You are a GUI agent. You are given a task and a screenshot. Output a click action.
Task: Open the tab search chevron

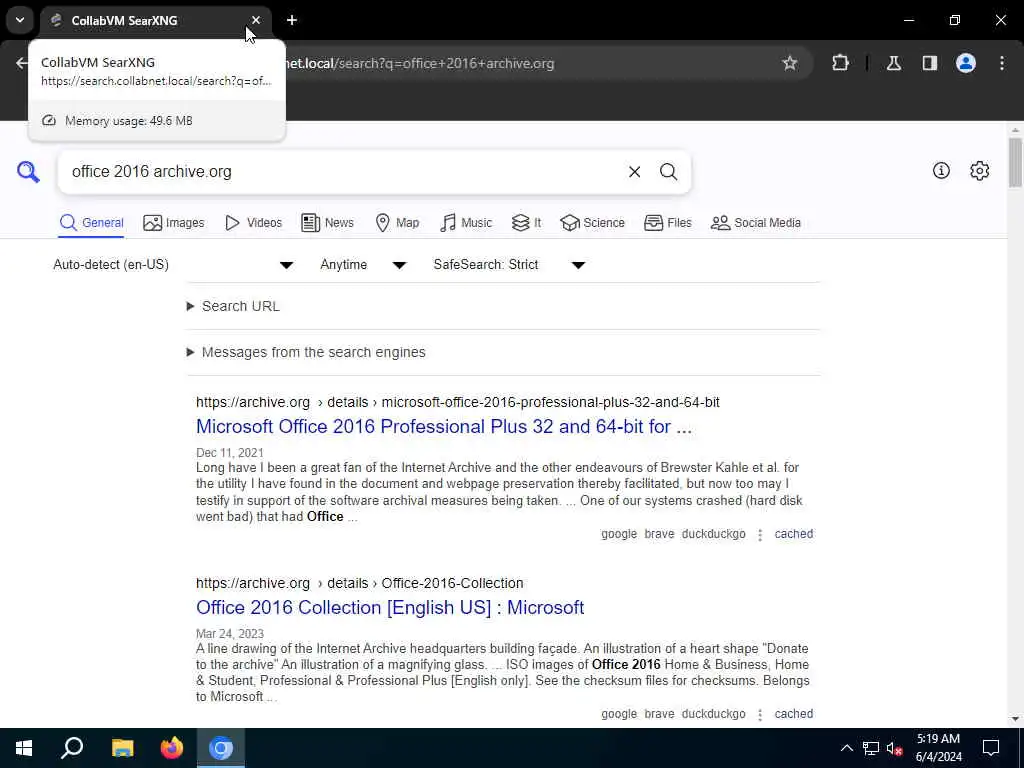(20, 20)
